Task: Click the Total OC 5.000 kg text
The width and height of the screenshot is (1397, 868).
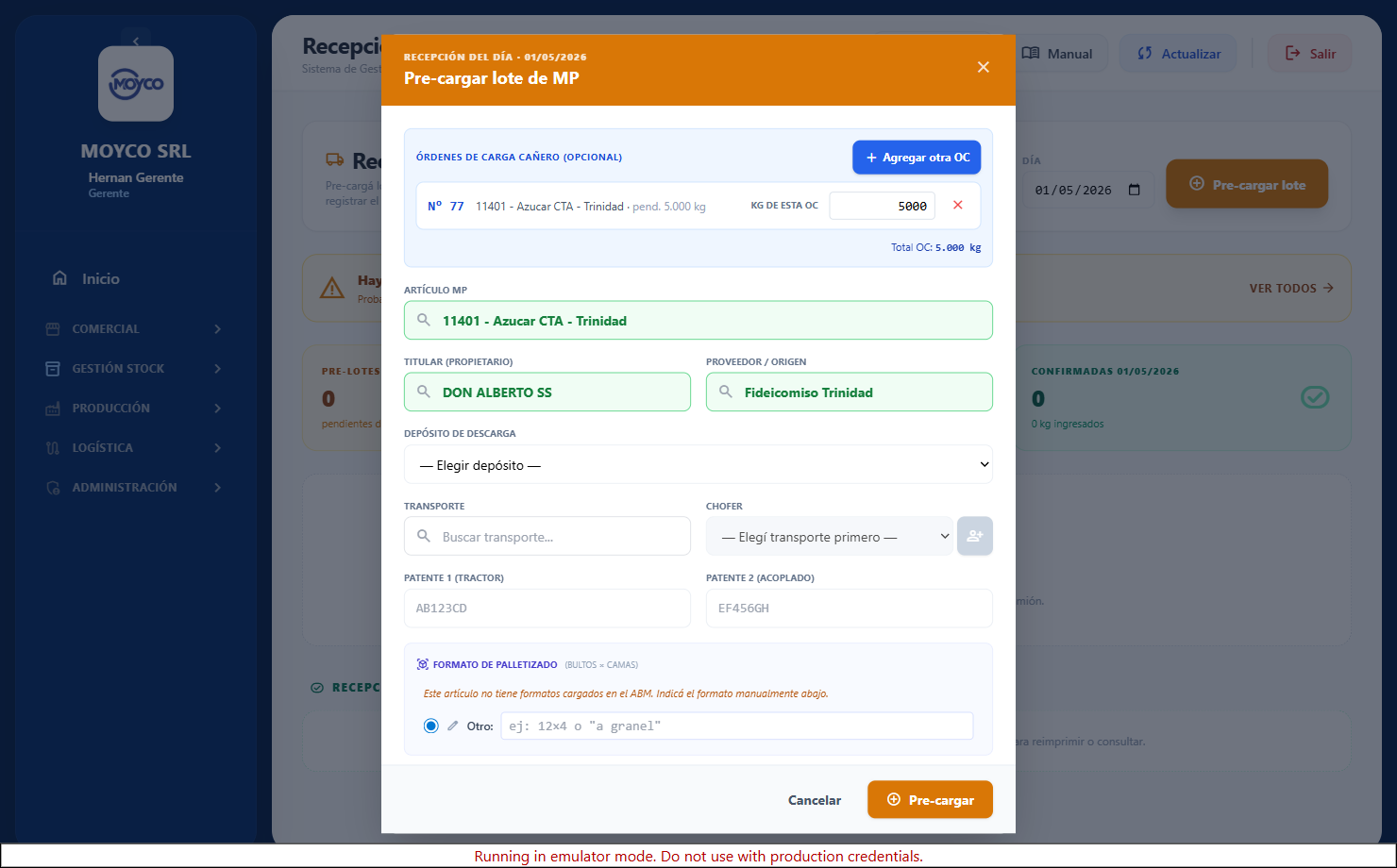Action: (936, 247)
